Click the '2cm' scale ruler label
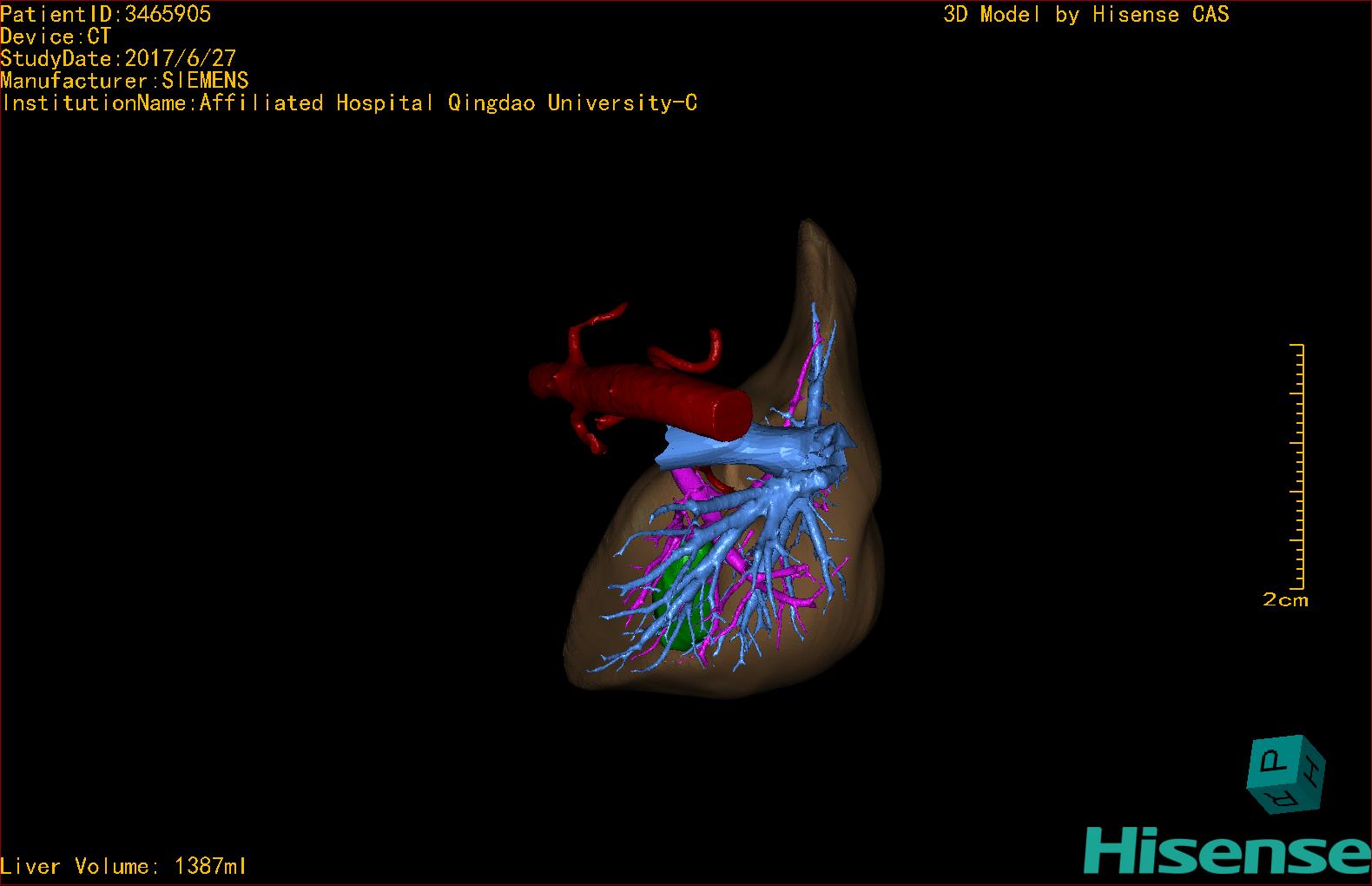 [x=1285, y=600]
